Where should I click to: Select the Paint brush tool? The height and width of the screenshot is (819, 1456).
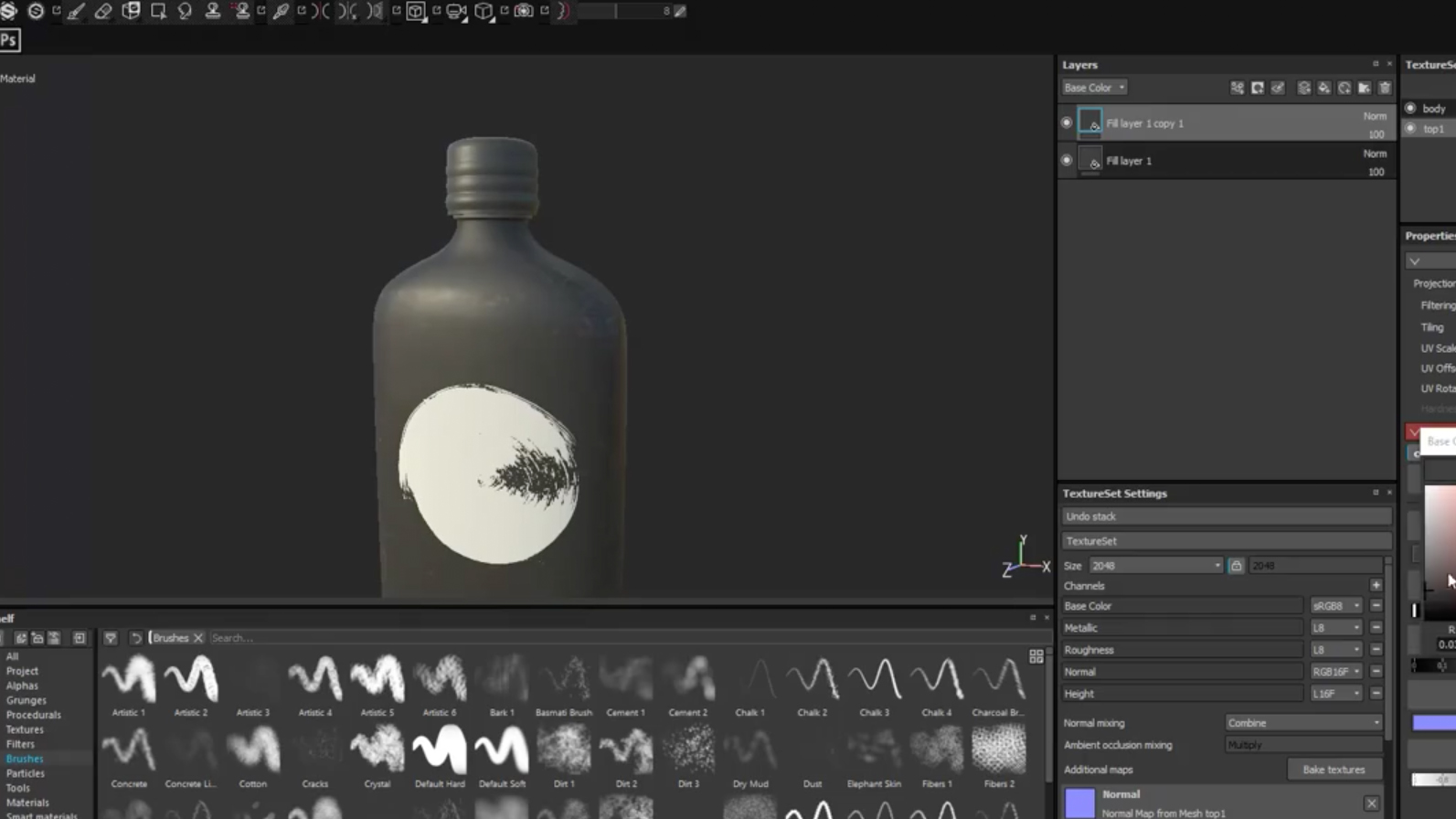76,11
